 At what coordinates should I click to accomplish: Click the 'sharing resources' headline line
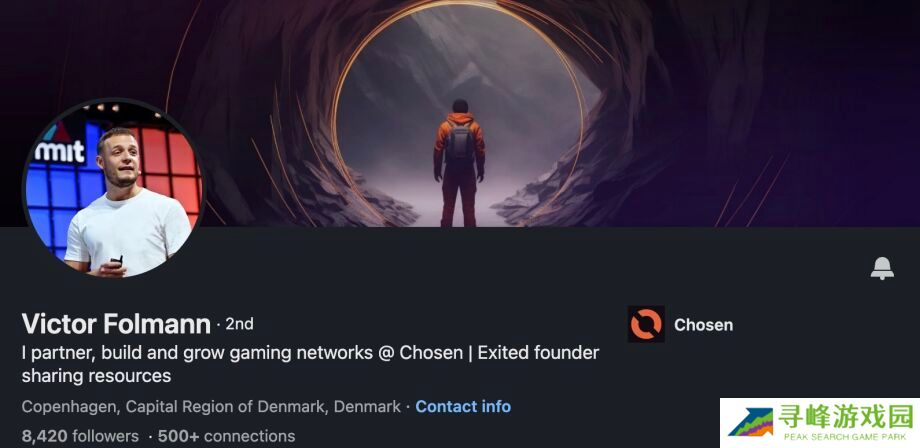coord(96,375)
